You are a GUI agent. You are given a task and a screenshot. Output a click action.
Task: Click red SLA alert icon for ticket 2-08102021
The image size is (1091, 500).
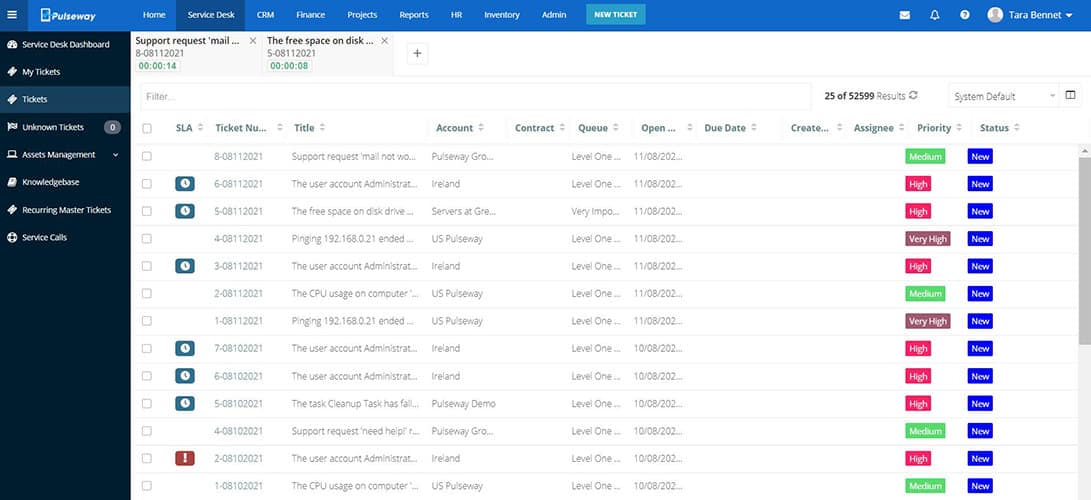click(x=184, y=458)
